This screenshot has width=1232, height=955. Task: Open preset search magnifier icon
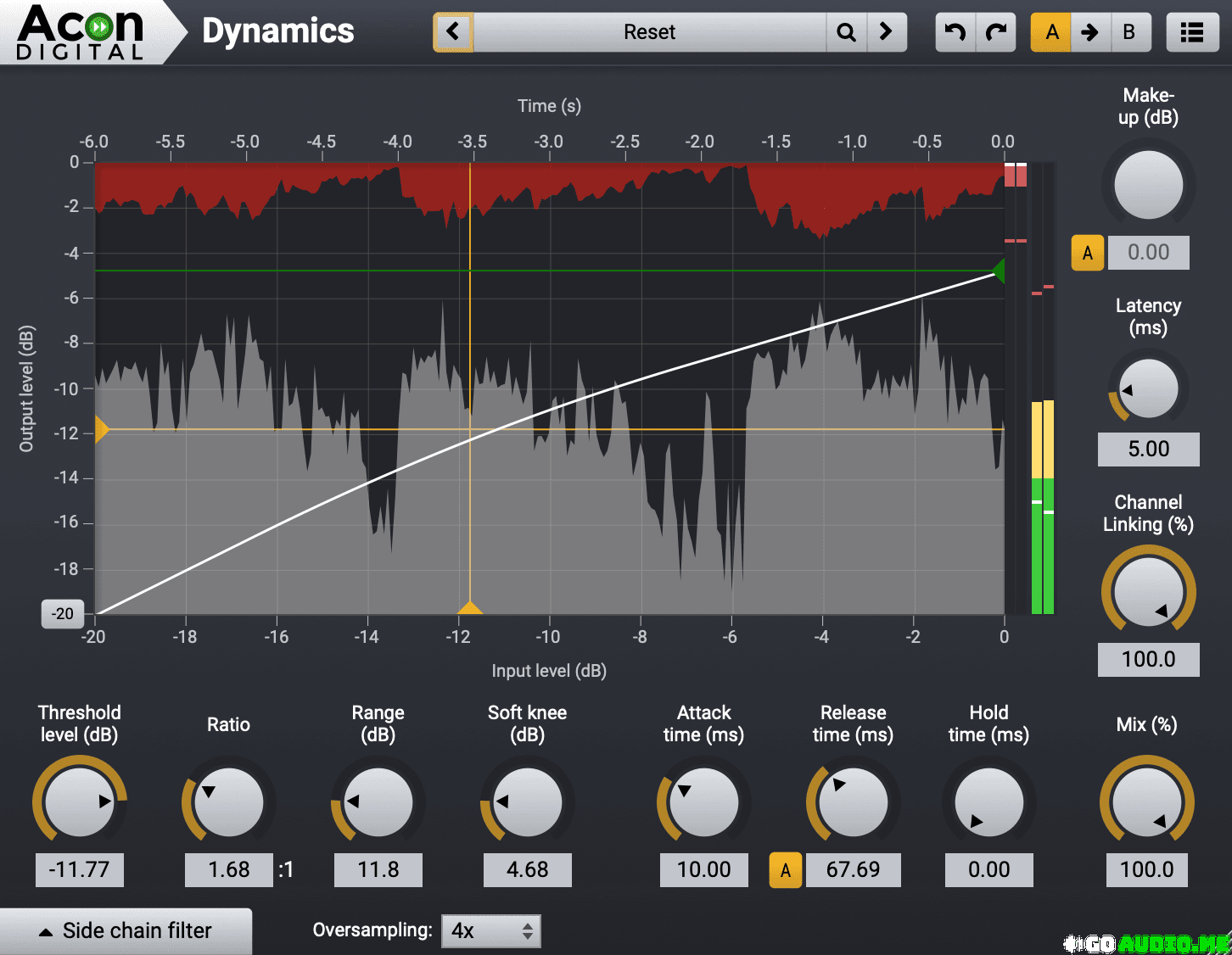(846, 32)
